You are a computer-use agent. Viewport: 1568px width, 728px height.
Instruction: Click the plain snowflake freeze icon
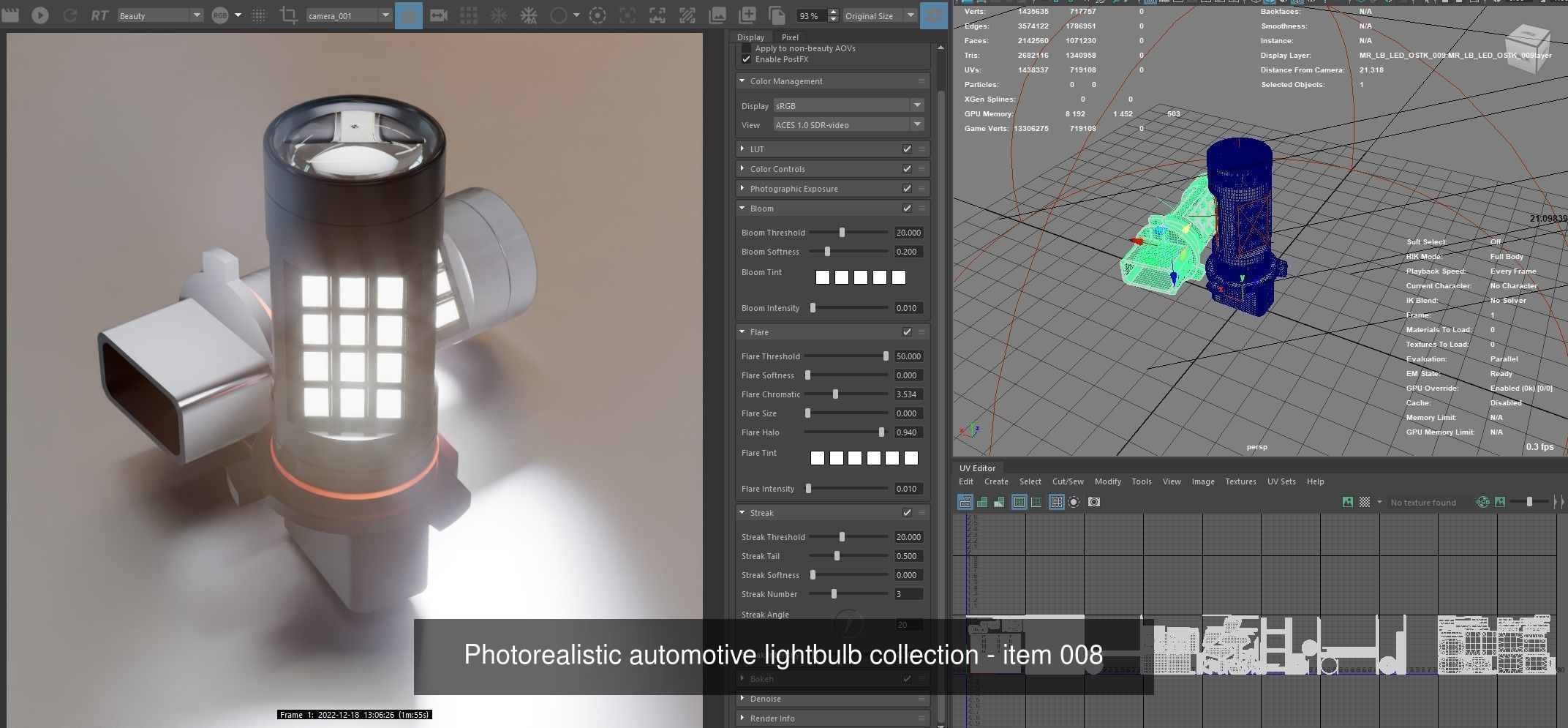click(x=499, y=15)
